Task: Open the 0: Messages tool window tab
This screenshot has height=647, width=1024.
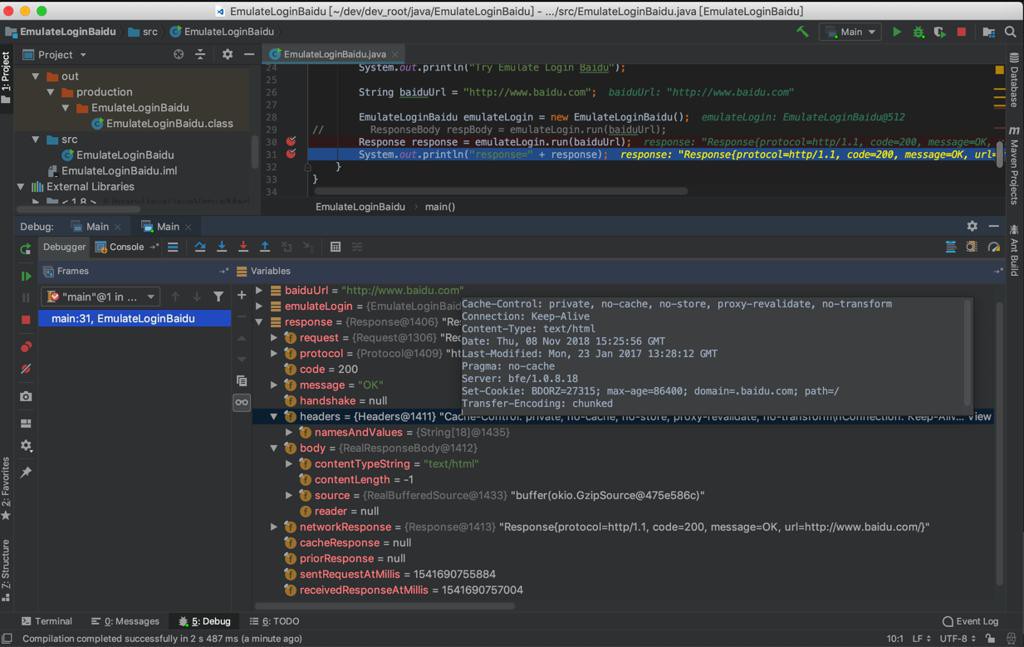Action: (125, 621)
